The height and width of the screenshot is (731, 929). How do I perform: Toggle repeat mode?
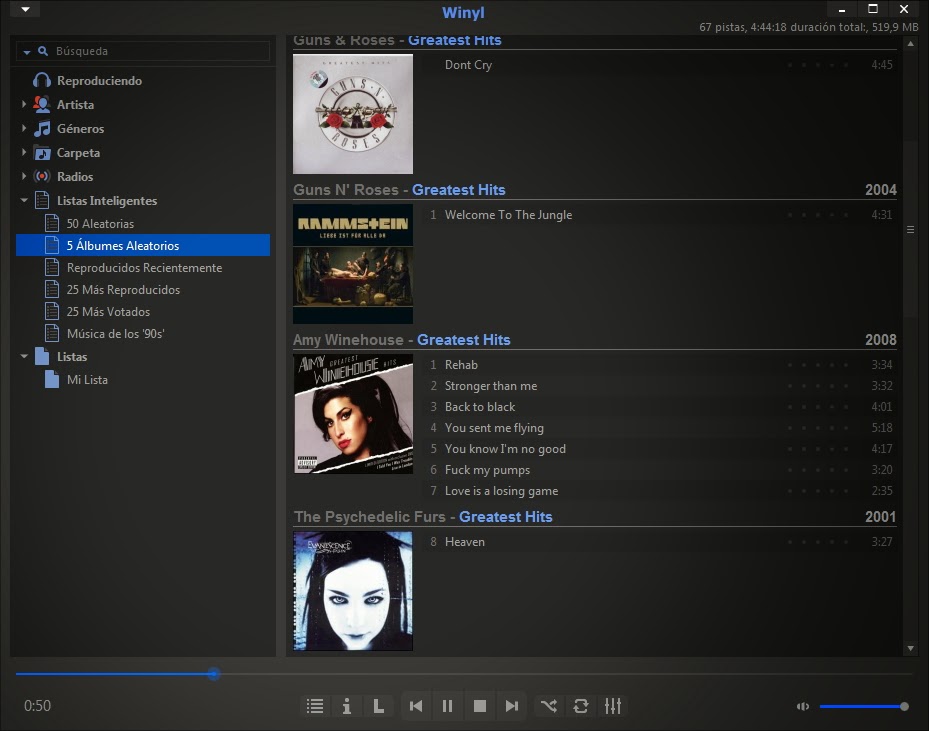pos(581,706)
